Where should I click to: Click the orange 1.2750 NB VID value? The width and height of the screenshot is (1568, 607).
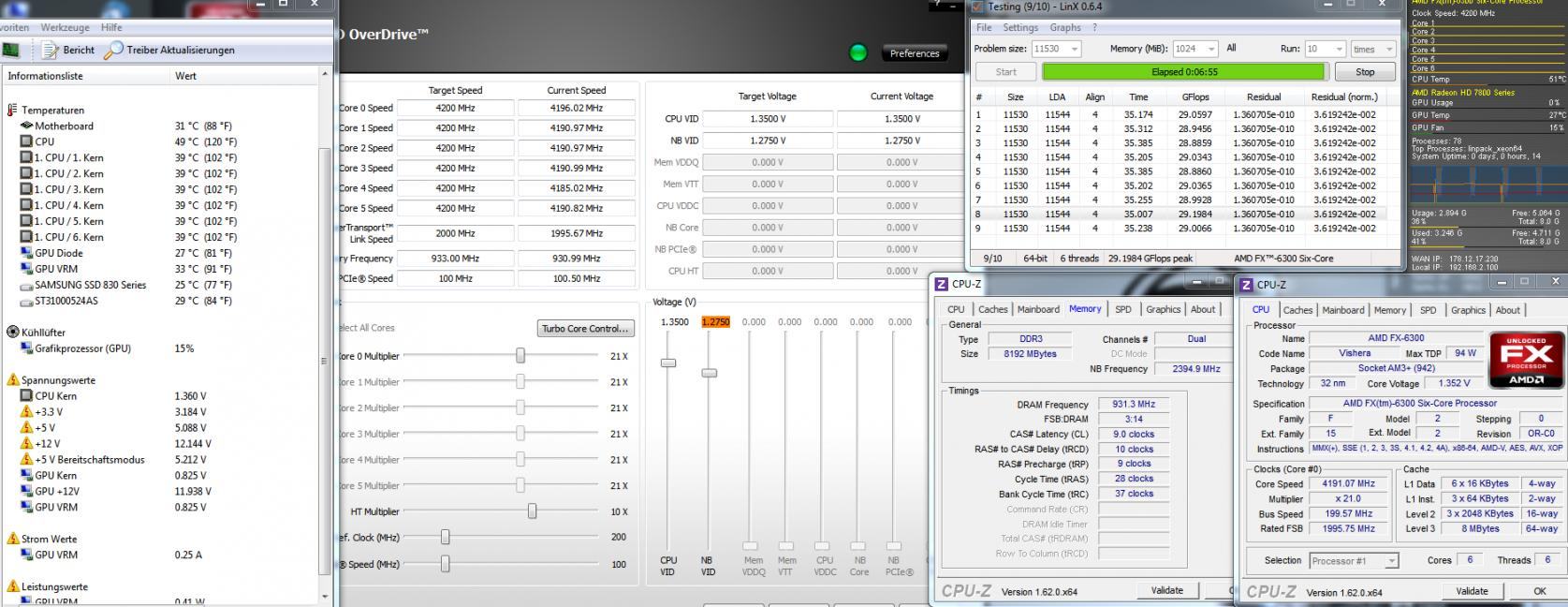click(715, 321)
